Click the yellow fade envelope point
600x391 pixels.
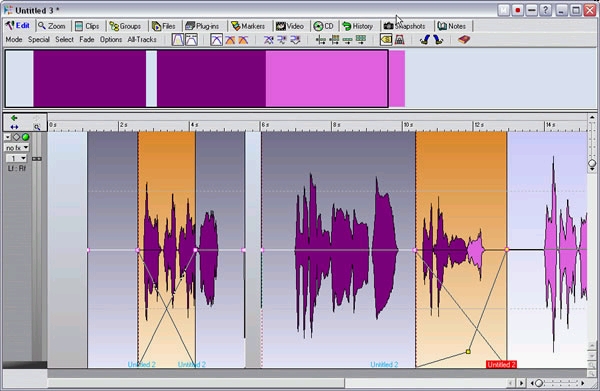pyautogui.click(x=468, y=351)
